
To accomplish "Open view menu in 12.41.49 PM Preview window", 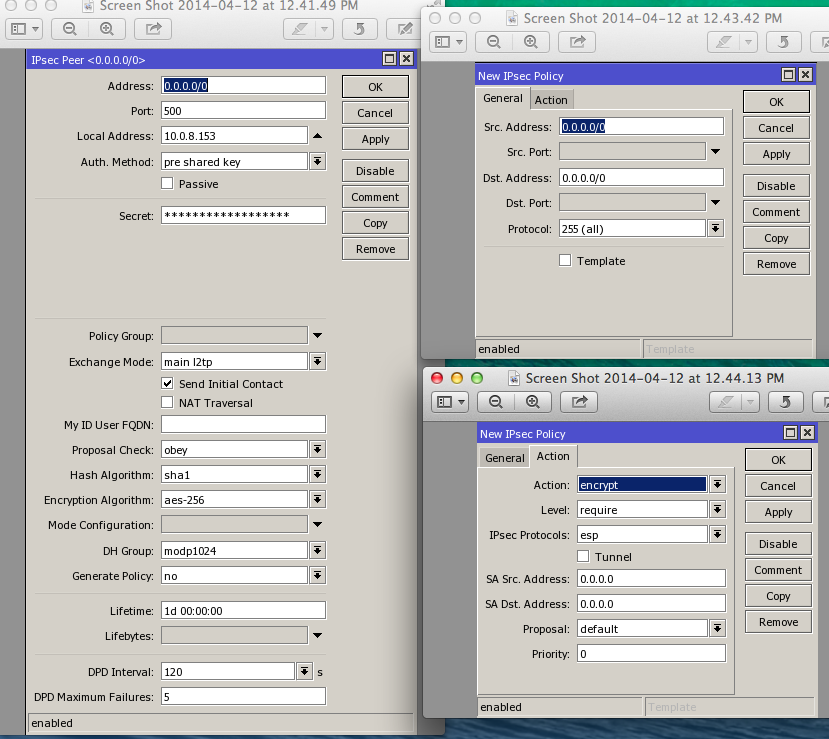I will (24, 29).
